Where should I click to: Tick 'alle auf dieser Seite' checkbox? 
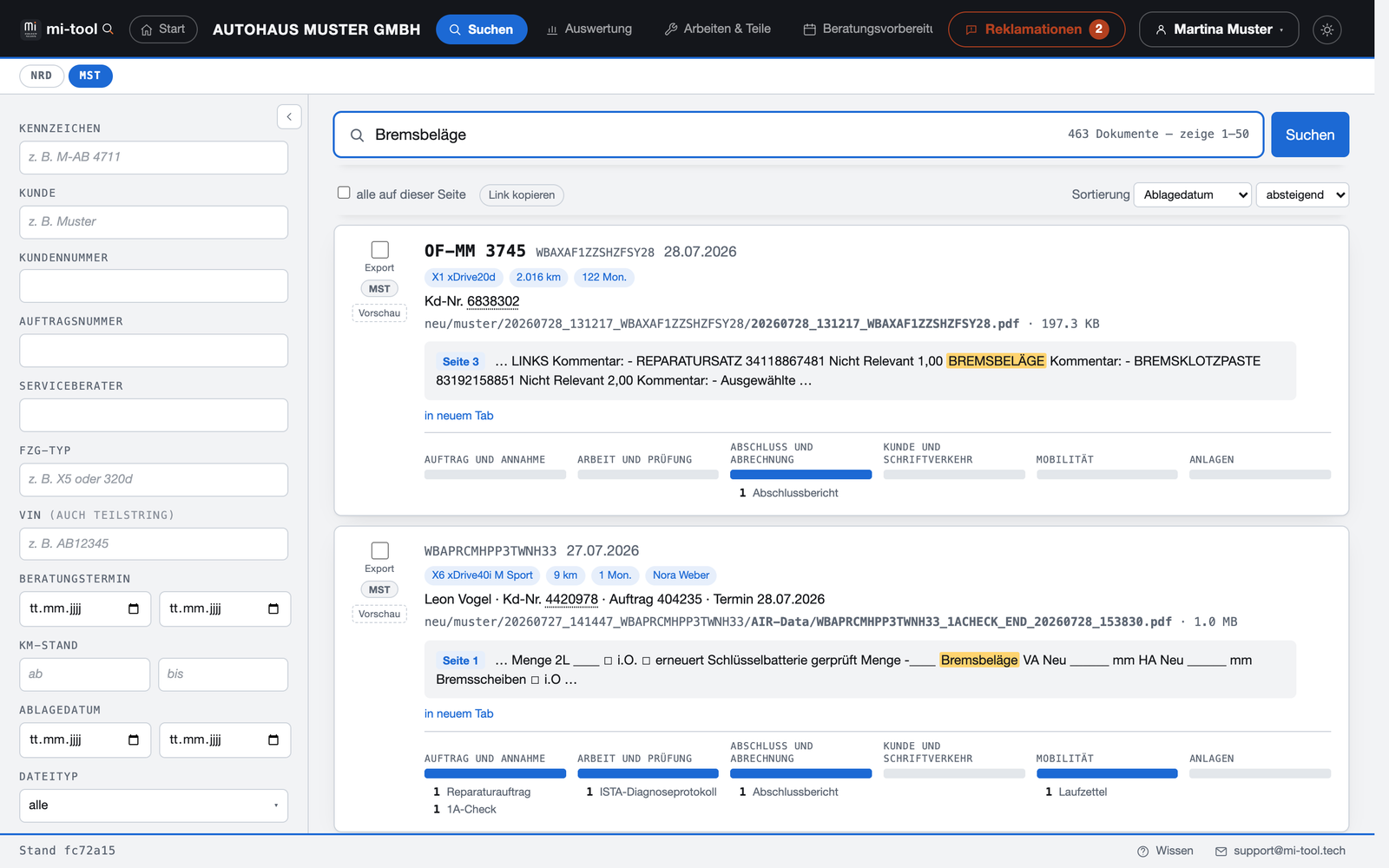point(344,193)
